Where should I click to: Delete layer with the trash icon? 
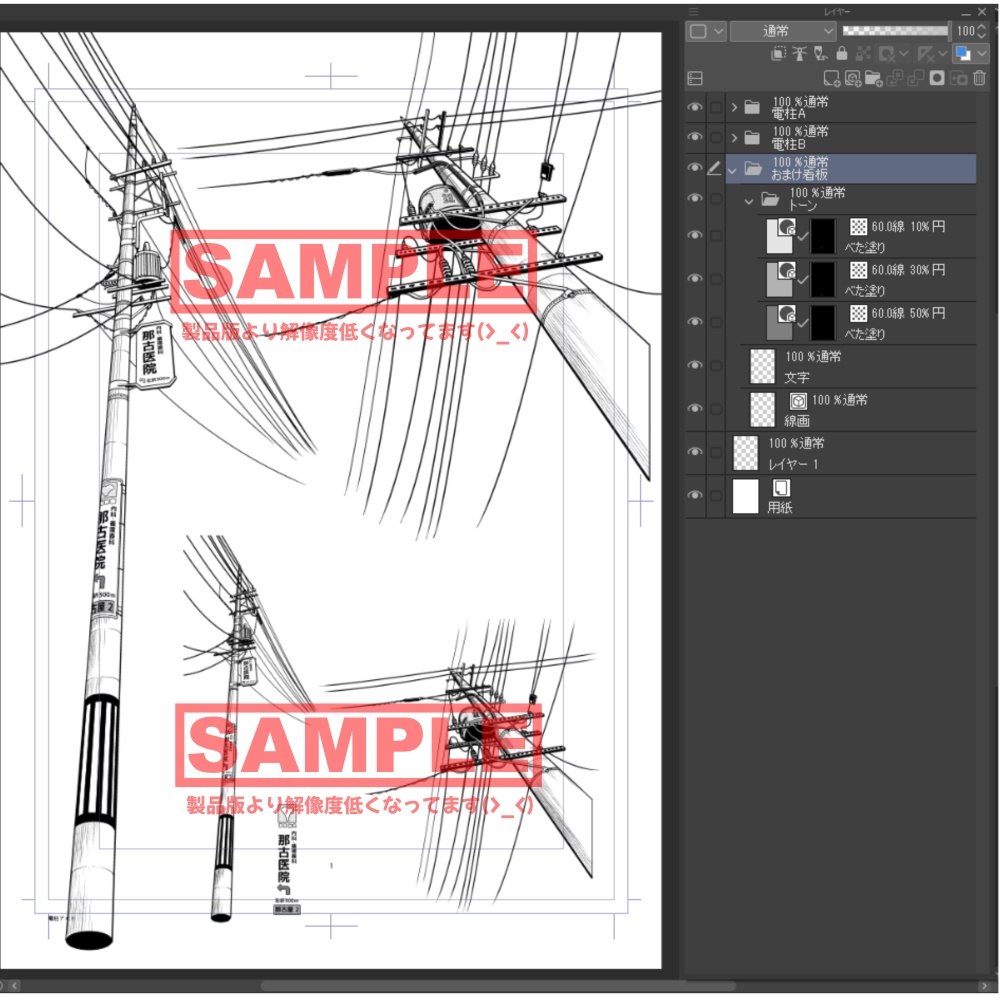click(980, 78)
